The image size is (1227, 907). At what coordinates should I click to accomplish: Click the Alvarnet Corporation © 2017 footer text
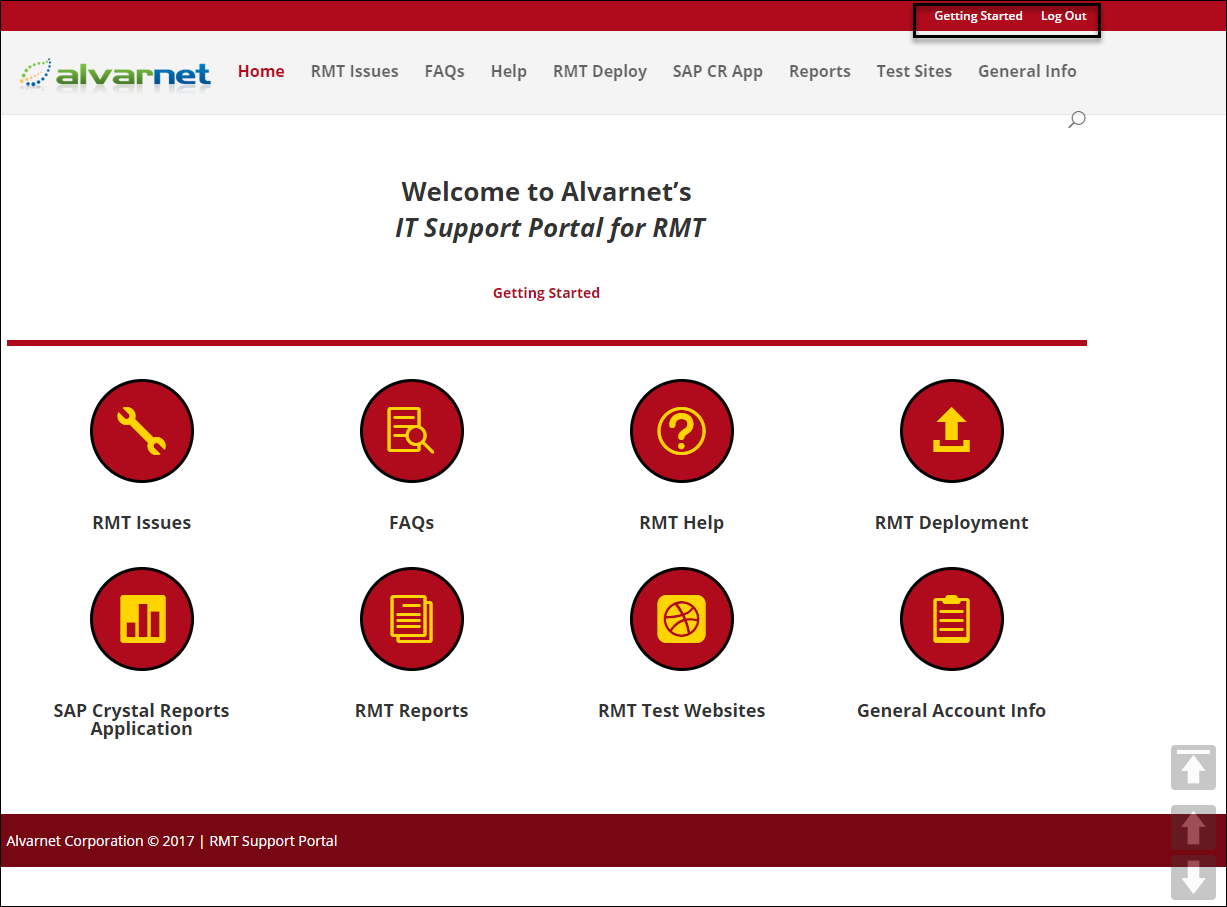pos(100,841)
